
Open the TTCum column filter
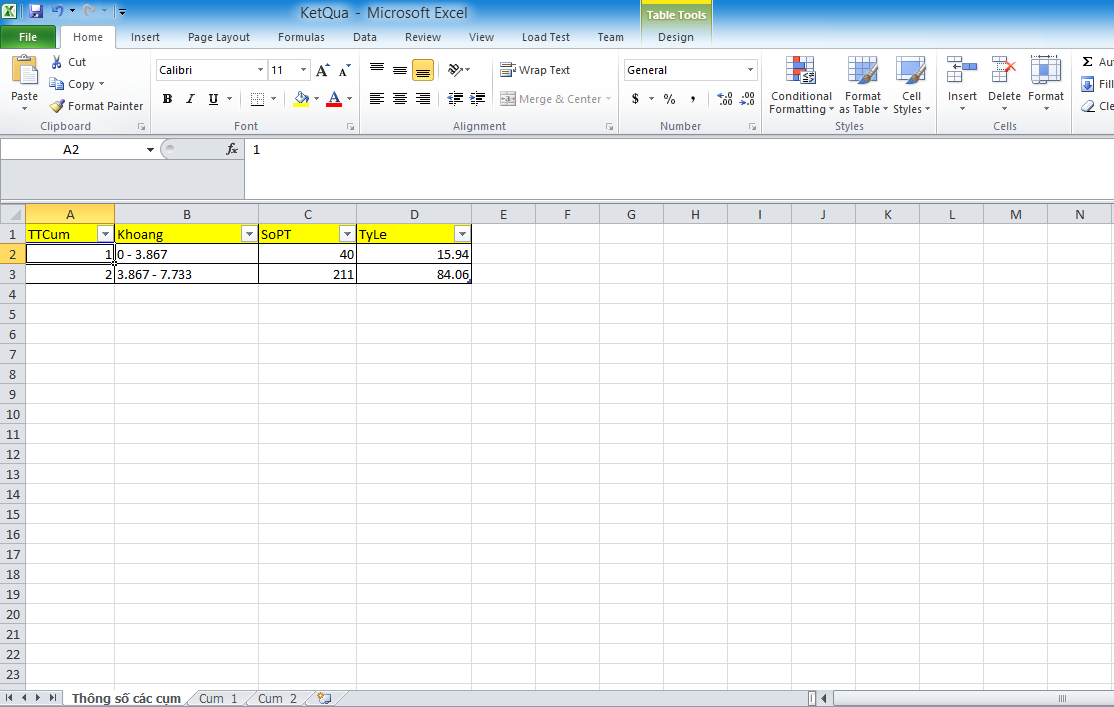click(x=105, y=234)
